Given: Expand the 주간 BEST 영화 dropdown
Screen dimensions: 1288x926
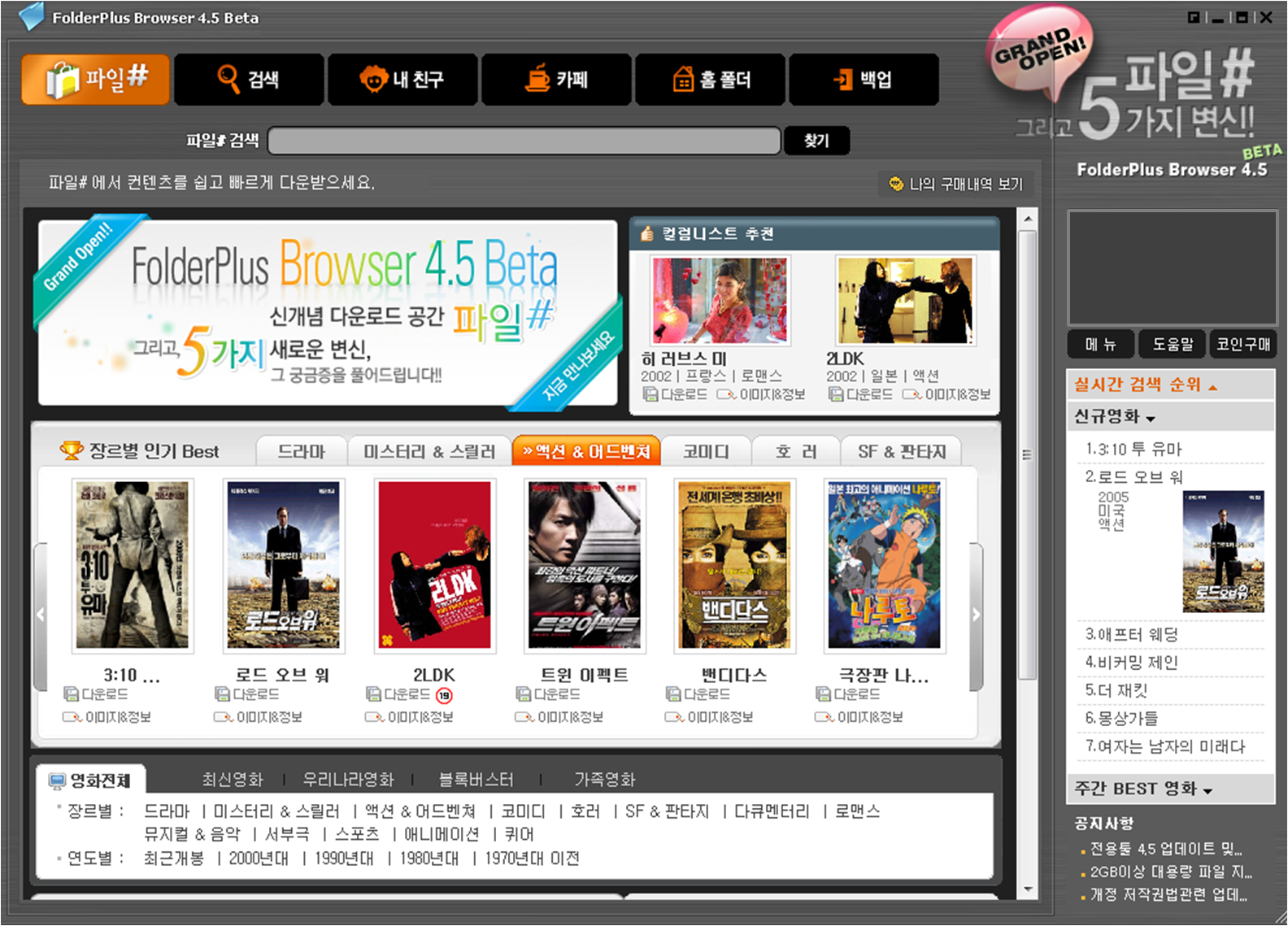Looking at the screenshot, I should pos(1207,791).
